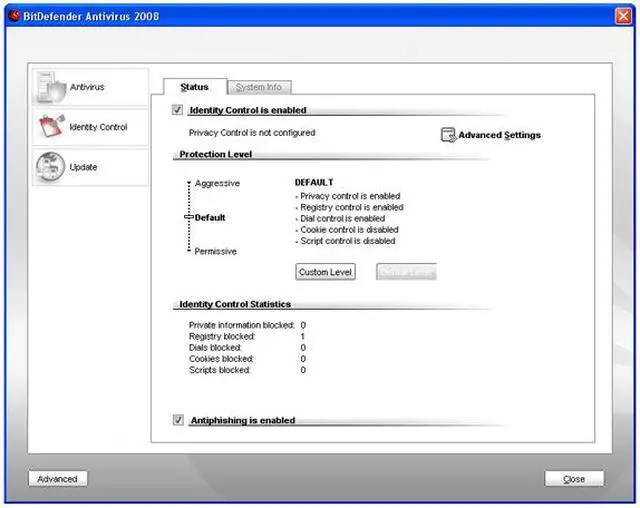The height and width of the screenshot is (508, 640).
Task: Open the Advanced view button at bottom
Action: pos(57,479)
